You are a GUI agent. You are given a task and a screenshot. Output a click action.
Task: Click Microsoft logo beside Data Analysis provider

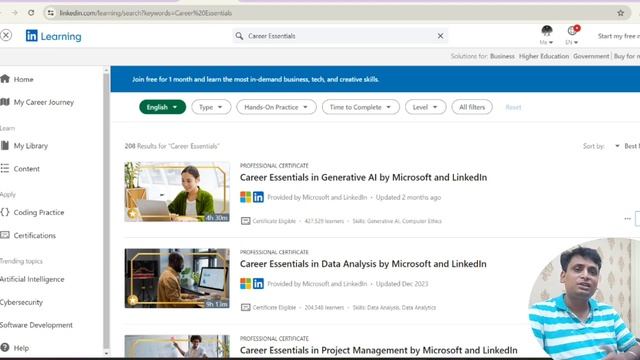246,284
